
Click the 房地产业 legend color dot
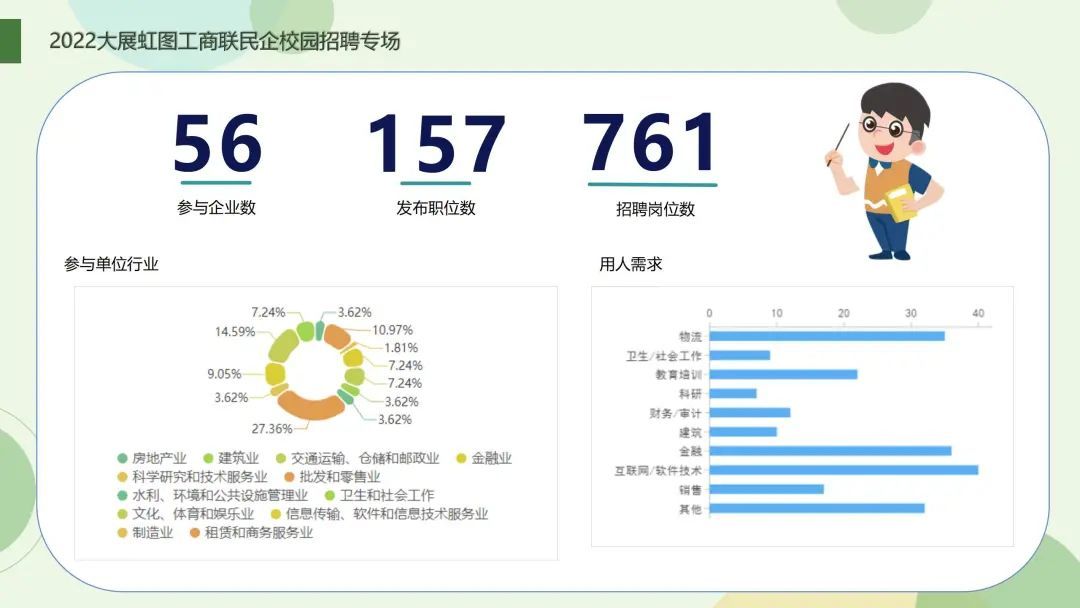click(x=123, y=458)
